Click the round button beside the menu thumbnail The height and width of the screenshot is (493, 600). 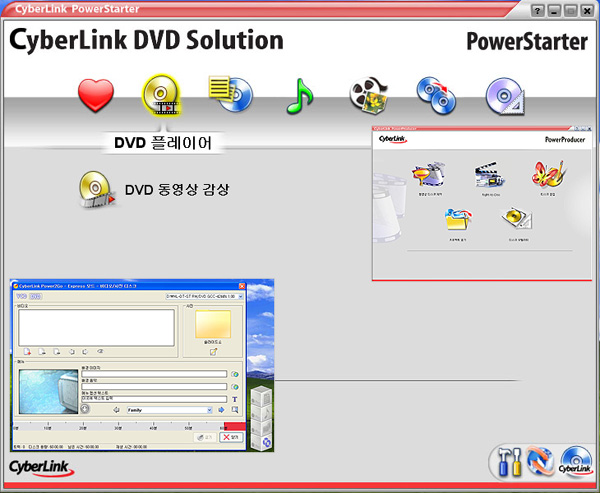(85, 409)
